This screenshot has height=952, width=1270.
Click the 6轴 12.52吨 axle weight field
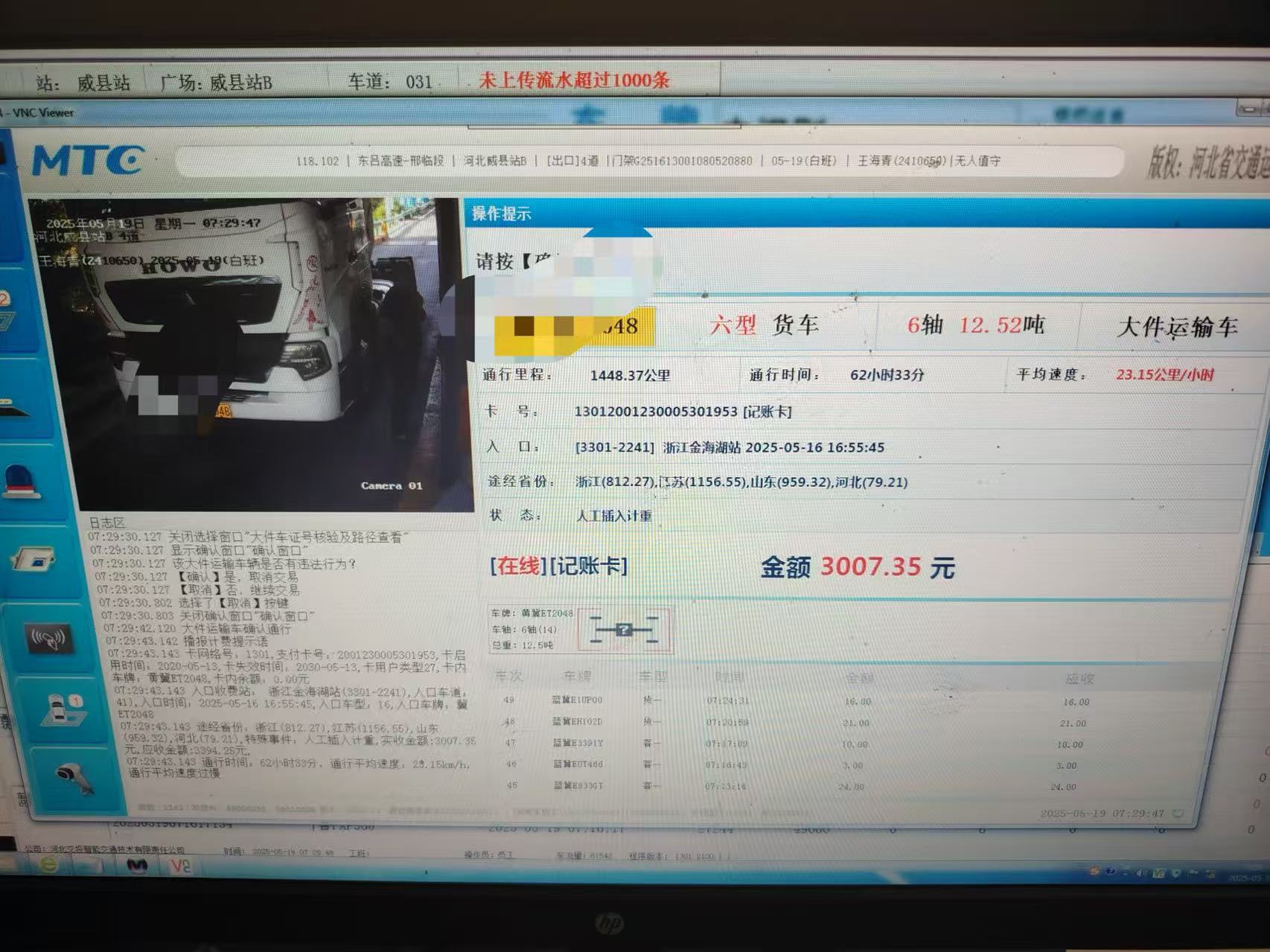click(x=976, y=325)
